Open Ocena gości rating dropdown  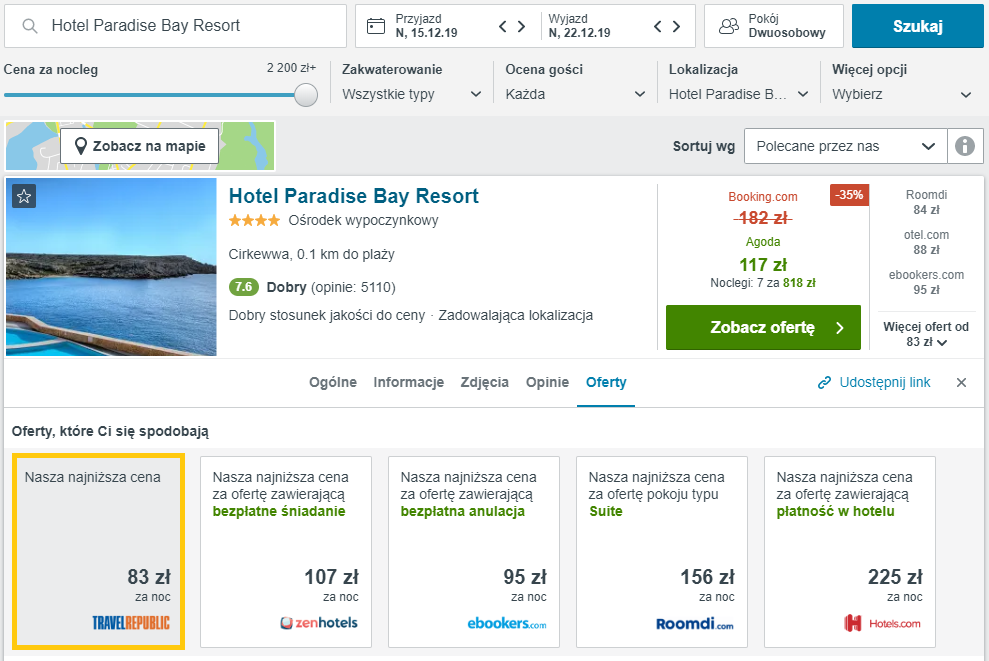coord(575,94)
